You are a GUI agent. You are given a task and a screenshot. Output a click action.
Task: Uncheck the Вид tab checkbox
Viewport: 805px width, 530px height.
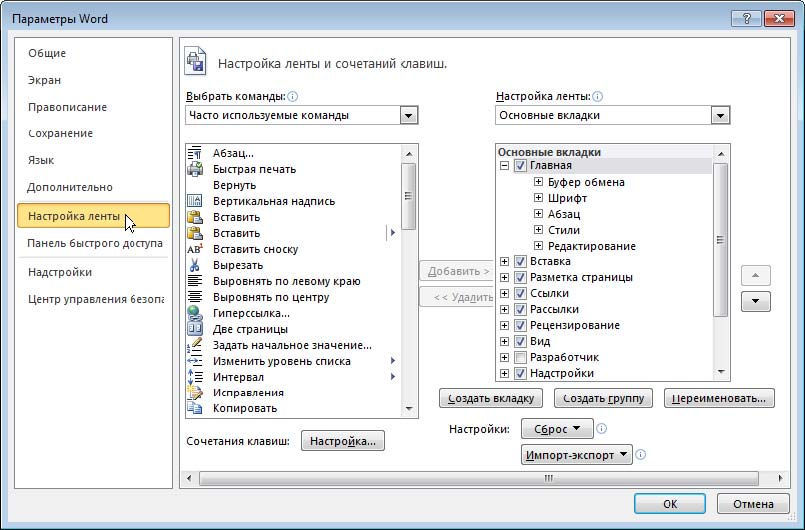[x=520, y=341]
